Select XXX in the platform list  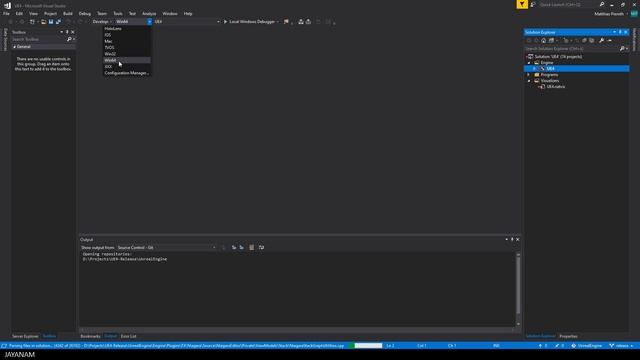pos(127,67)
